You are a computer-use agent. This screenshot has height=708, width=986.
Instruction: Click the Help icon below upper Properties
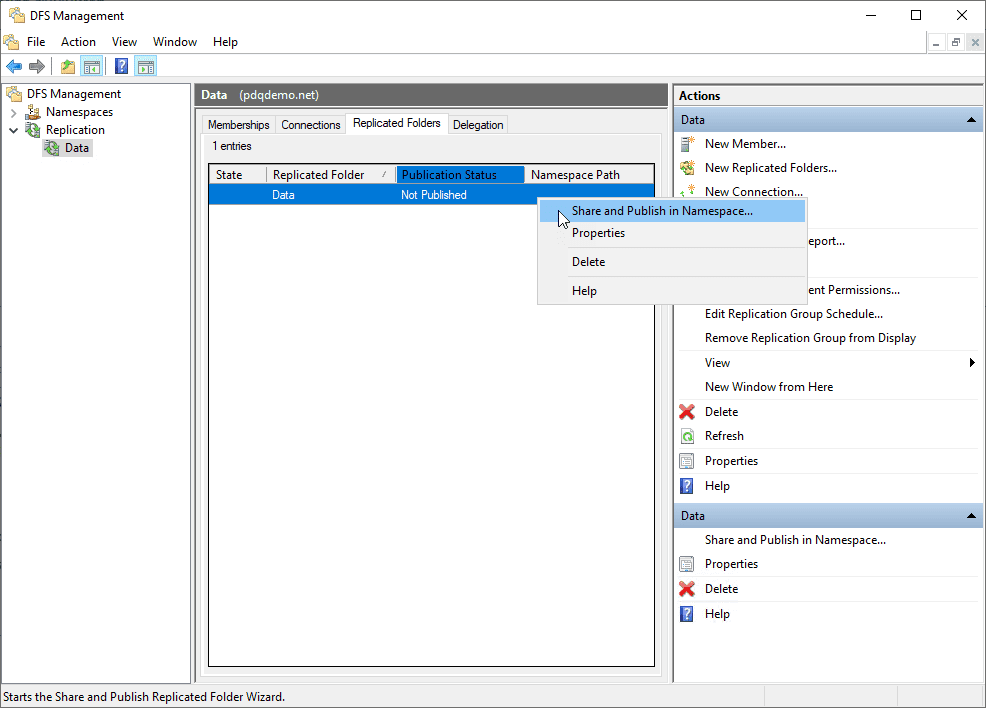(x=687, y=486)
